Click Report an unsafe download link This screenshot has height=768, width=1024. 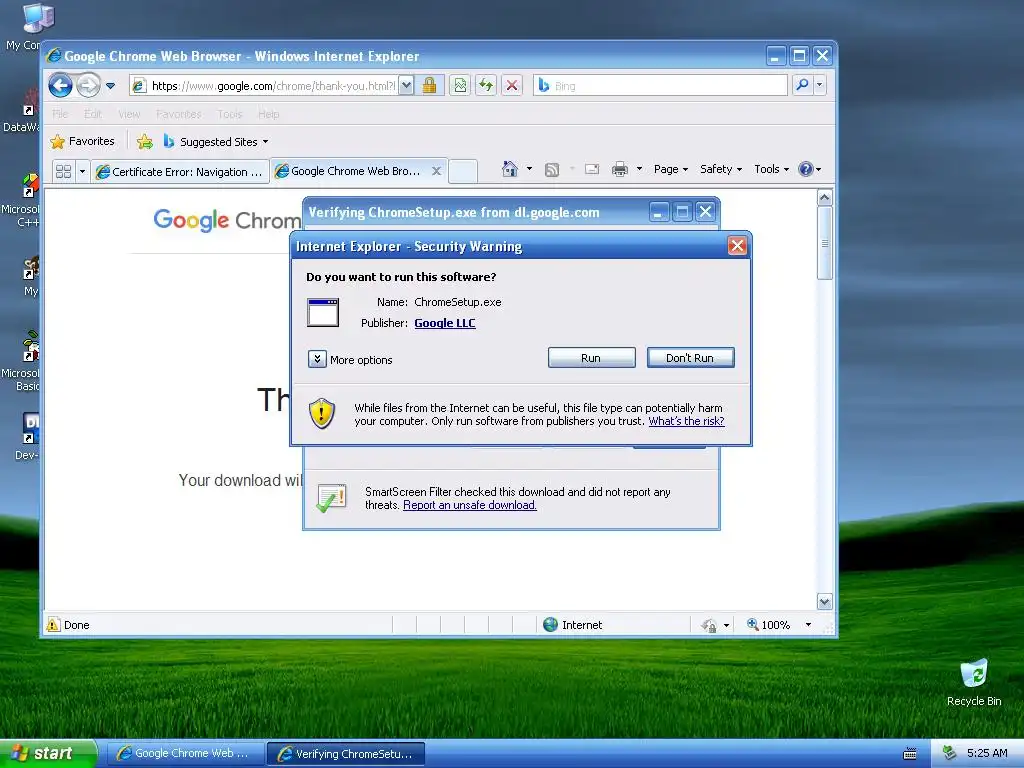tap(470, 505)
